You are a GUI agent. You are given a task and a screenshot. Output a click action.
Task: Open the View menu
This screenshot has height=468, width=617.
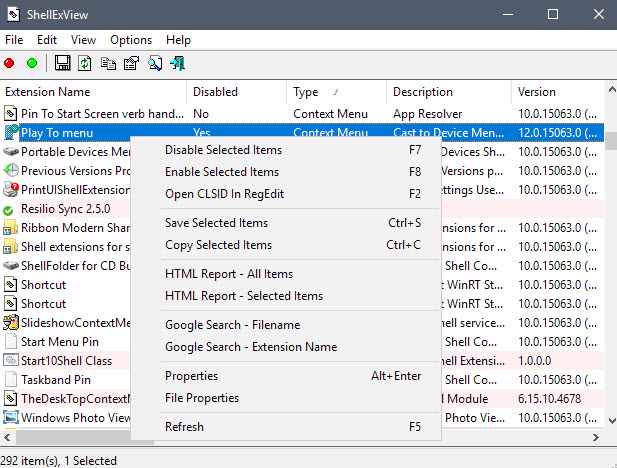click(83, 40)
